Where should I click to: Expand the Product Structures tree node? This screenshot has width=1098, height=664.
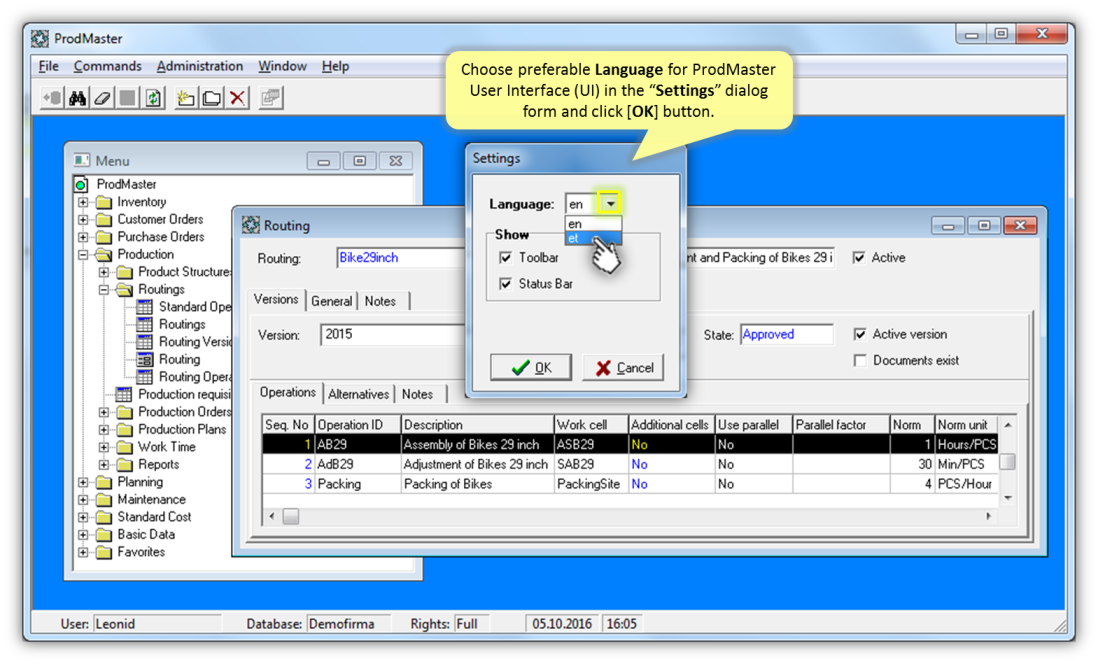104,272
